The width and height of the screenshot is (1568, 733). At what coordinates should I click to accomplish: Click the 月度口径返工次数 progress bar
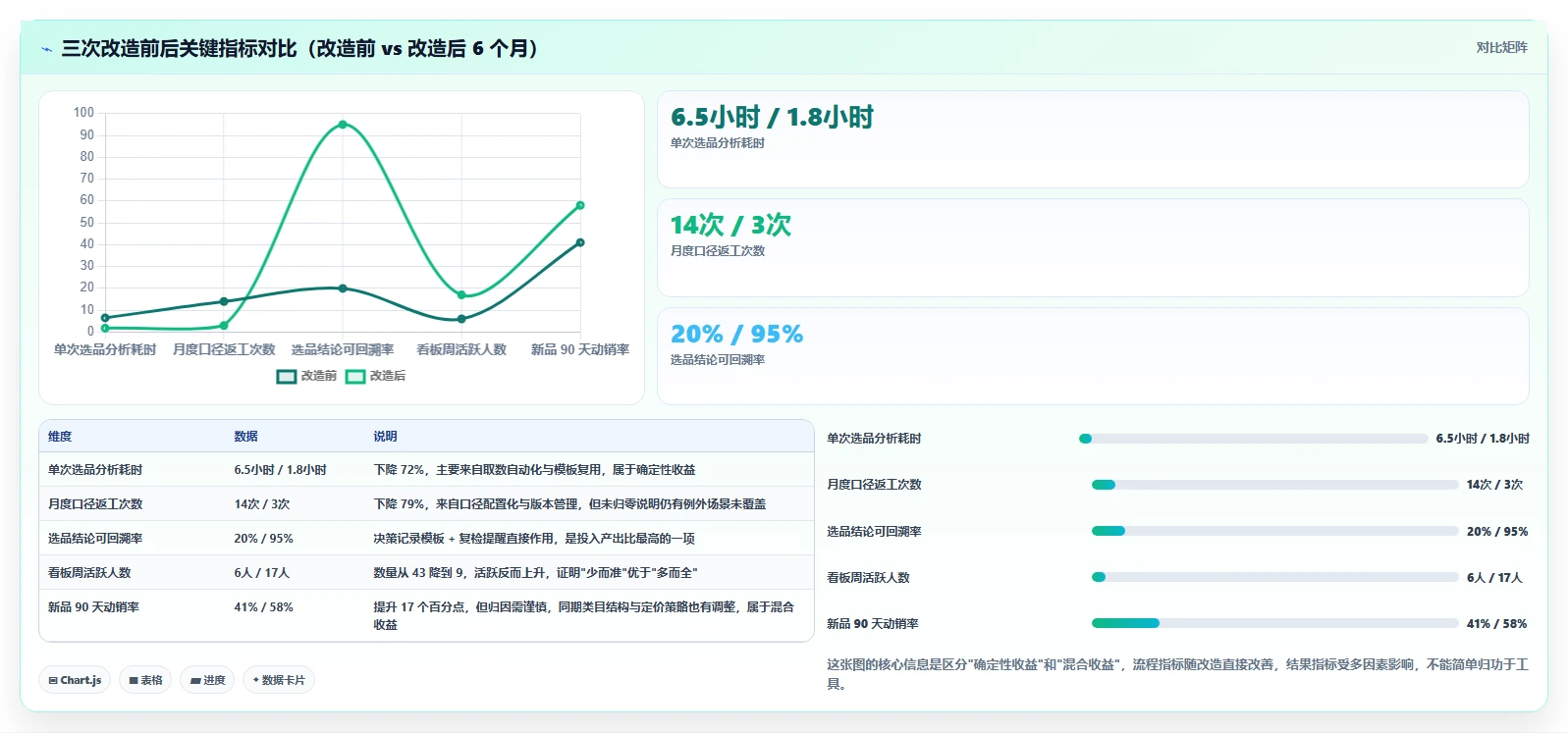pyautogui.click(x=1275, y=485)
